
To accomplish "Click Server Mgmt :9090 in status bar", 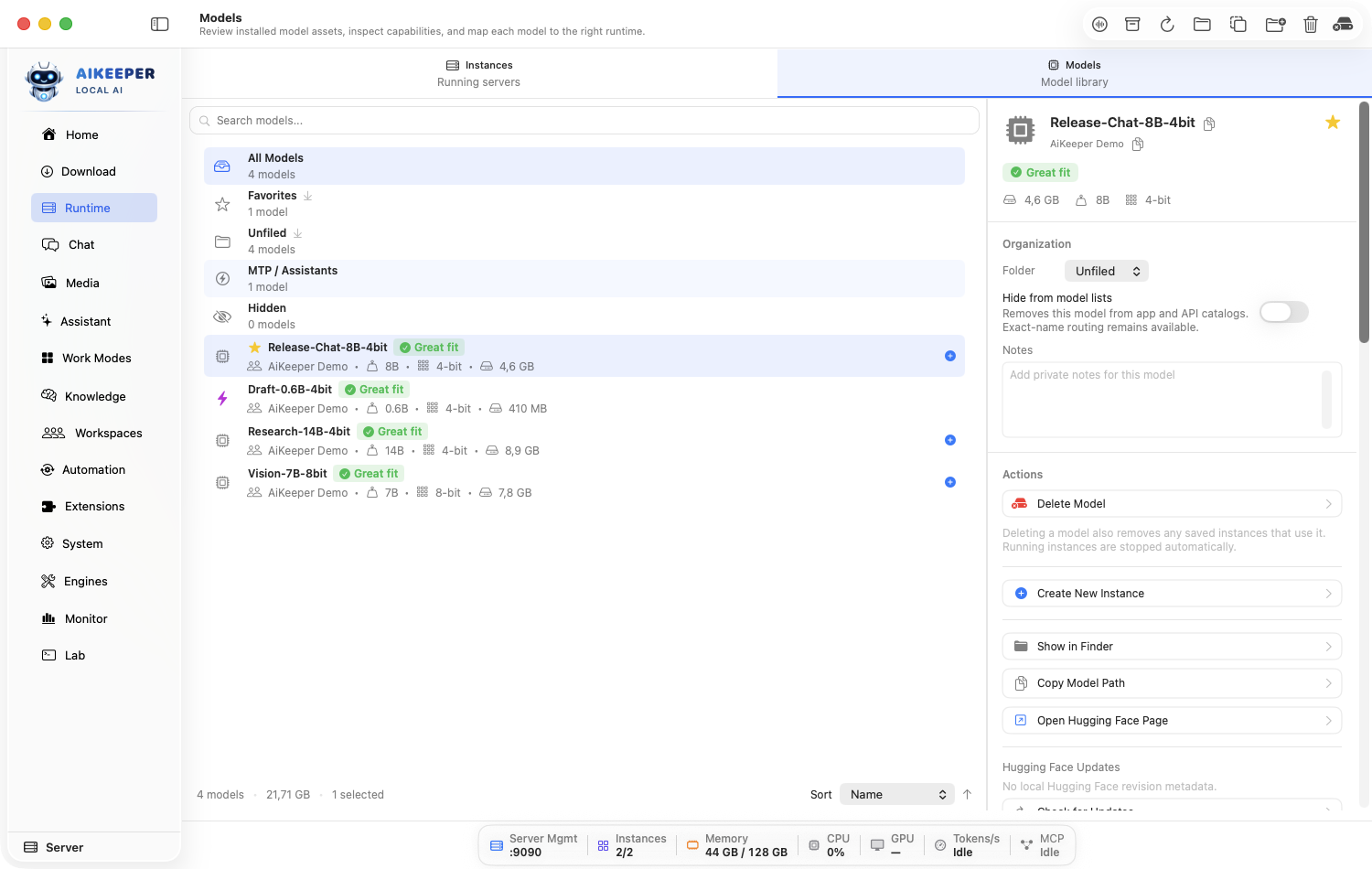I will pyautogui.click(x=534, y=845).
